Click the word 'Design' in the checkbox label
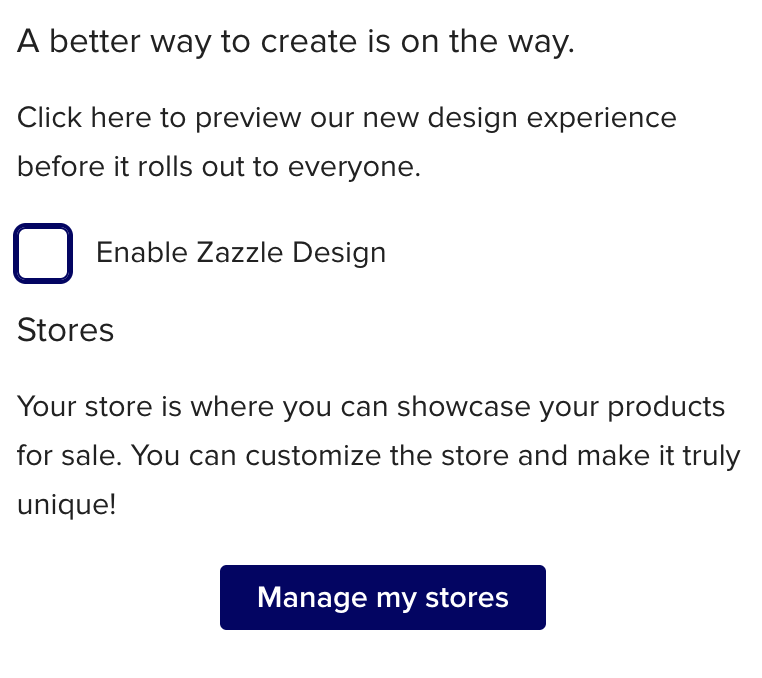 [x=339, y=254]
